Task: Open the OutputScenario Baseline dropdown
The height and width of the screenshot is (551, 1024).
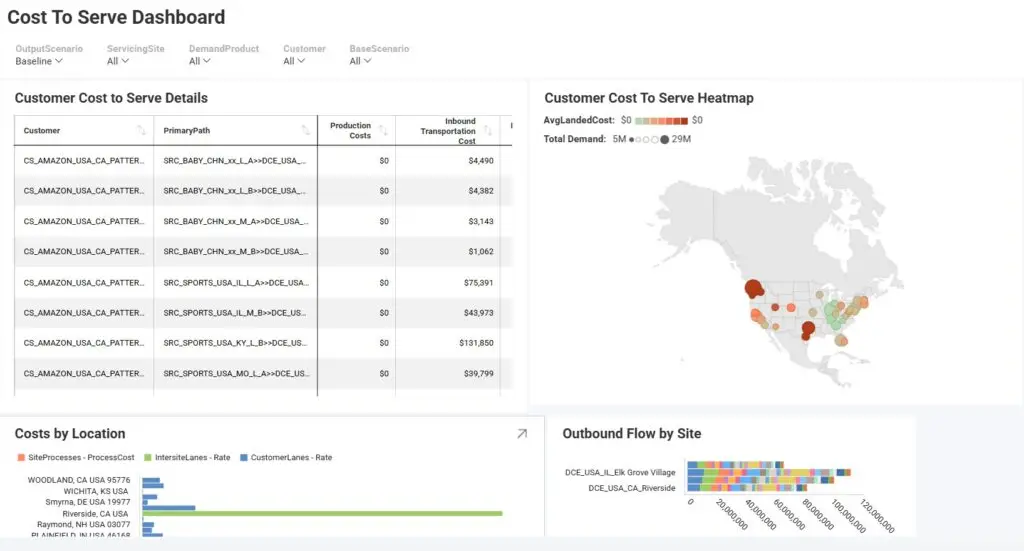Action: coord(39,61)
